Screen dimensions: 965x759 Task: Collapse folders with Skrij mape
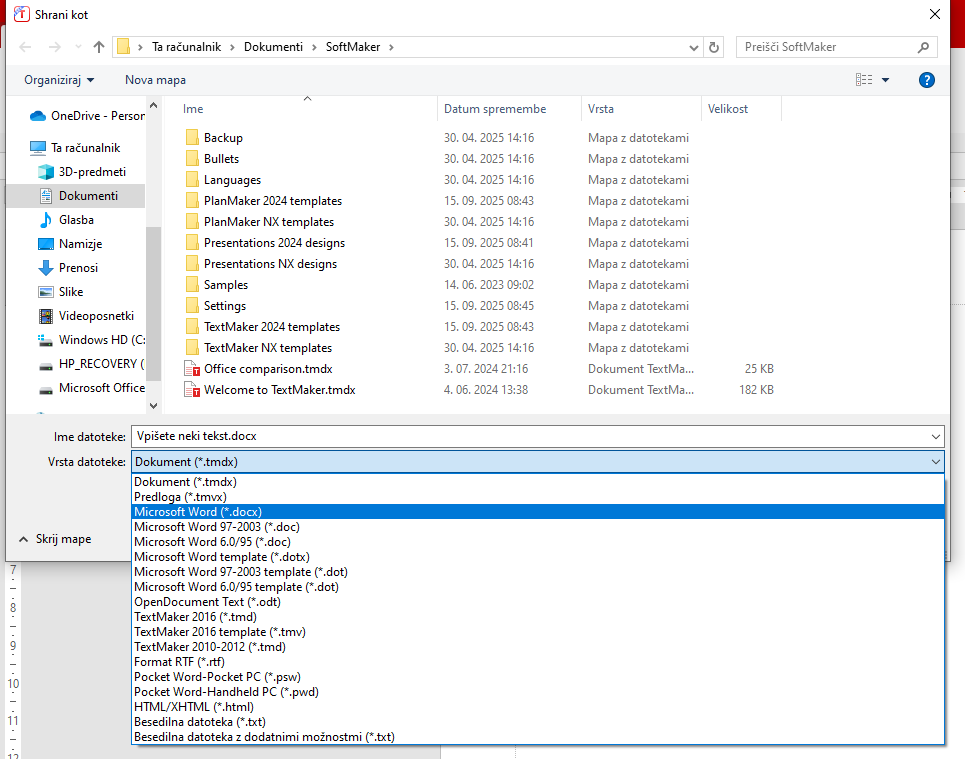point(55,539)
